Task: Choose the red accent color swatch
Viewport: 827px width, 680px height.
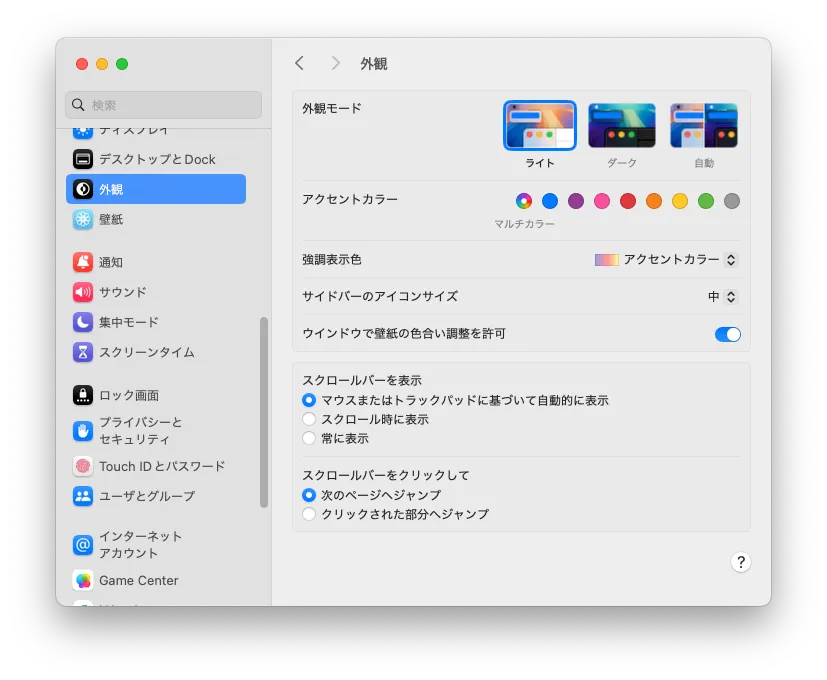Action: click(627, 201)
